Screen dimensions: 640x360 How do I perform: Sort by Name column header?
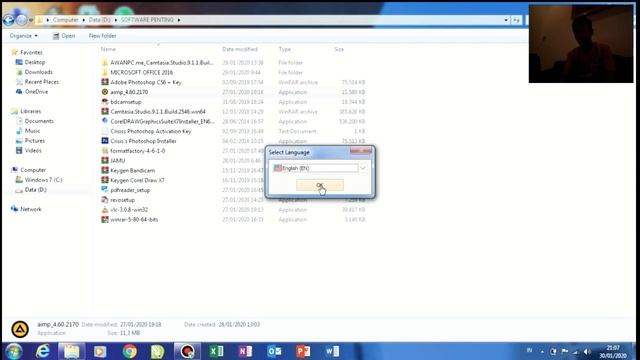pyautogui.click(x=108, y=49)
